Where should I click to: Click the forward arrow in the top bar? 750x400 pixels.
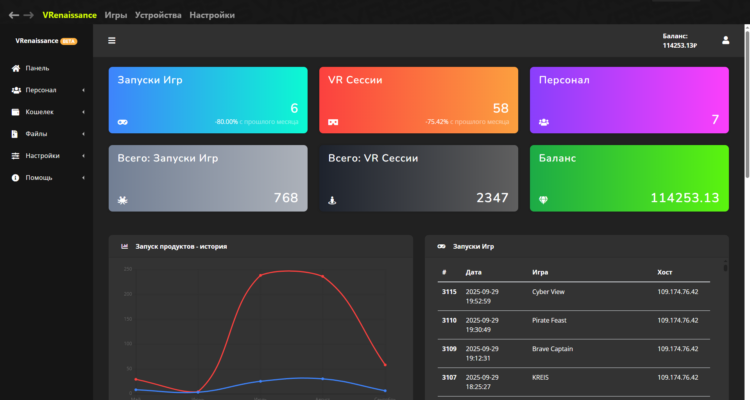(x=29, y=15)
